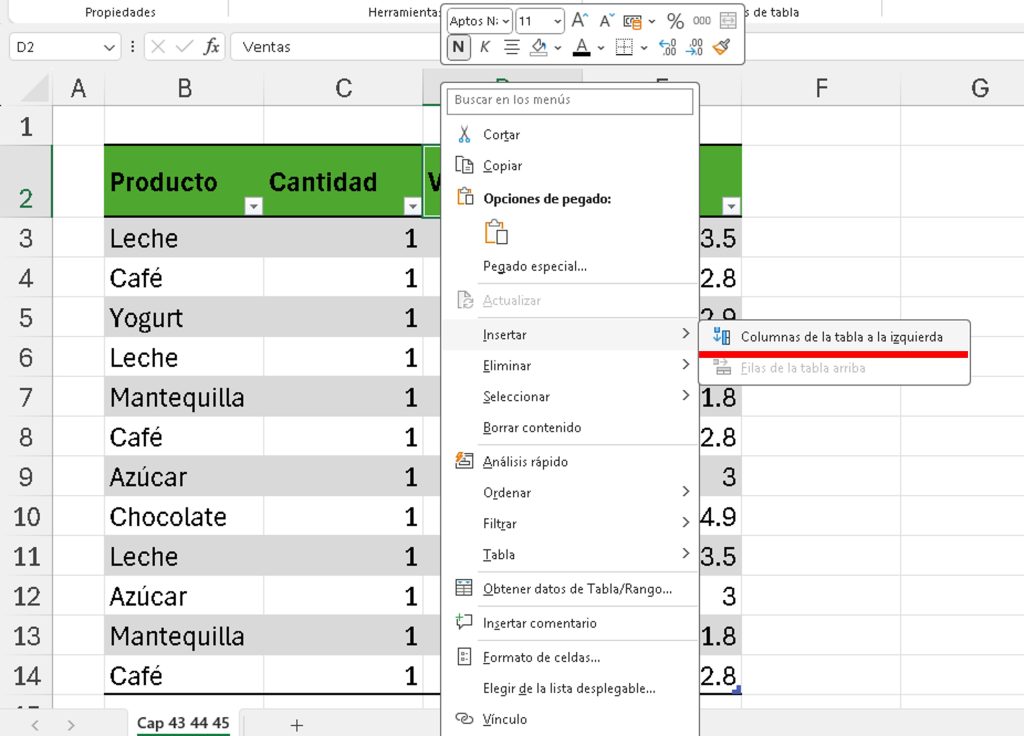Screen dimensions: 1024x736
Task: Expand the fill color dropdown arrow
Action: point(556,47)
